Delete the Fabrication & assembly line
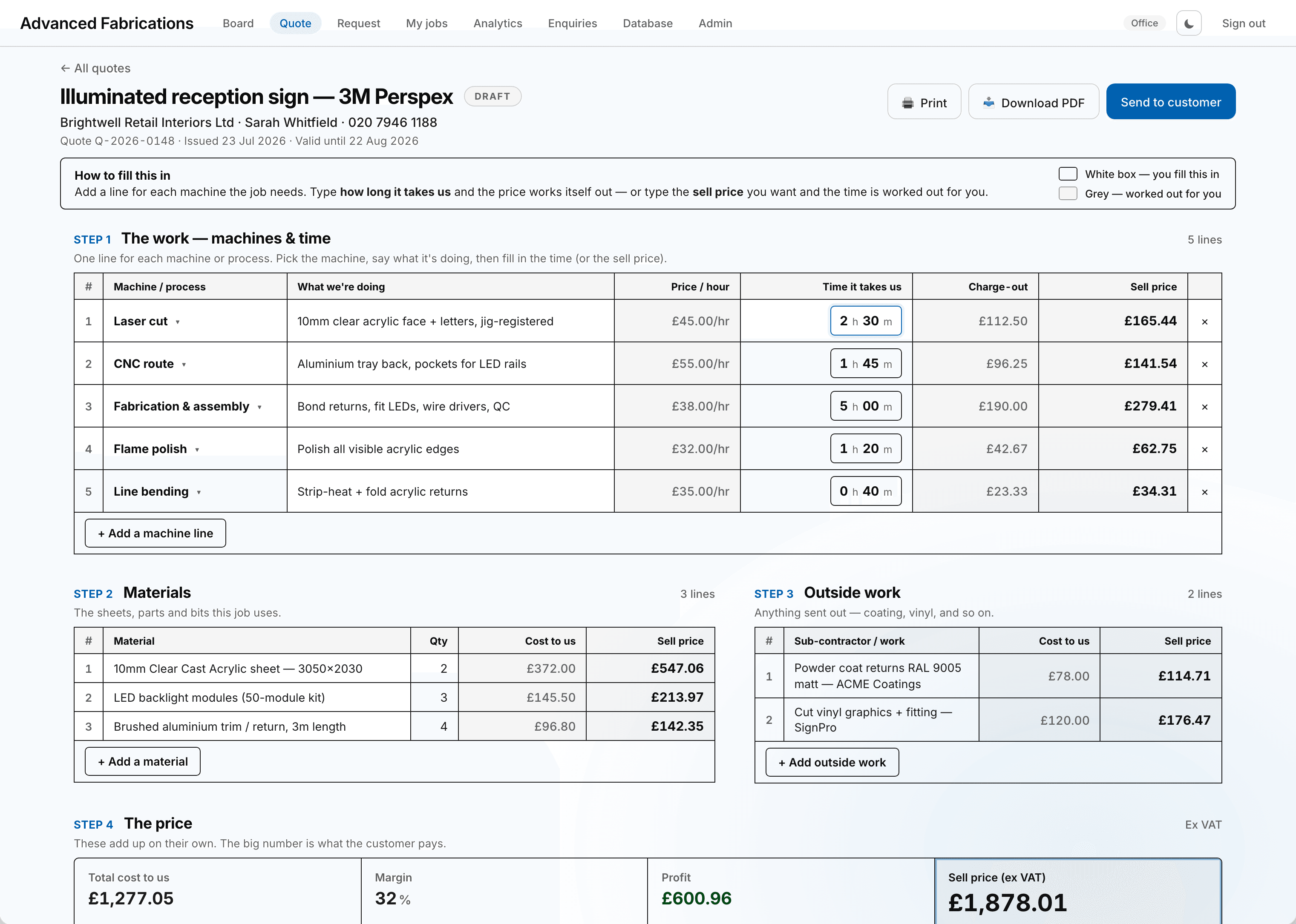 point(1204,407)
